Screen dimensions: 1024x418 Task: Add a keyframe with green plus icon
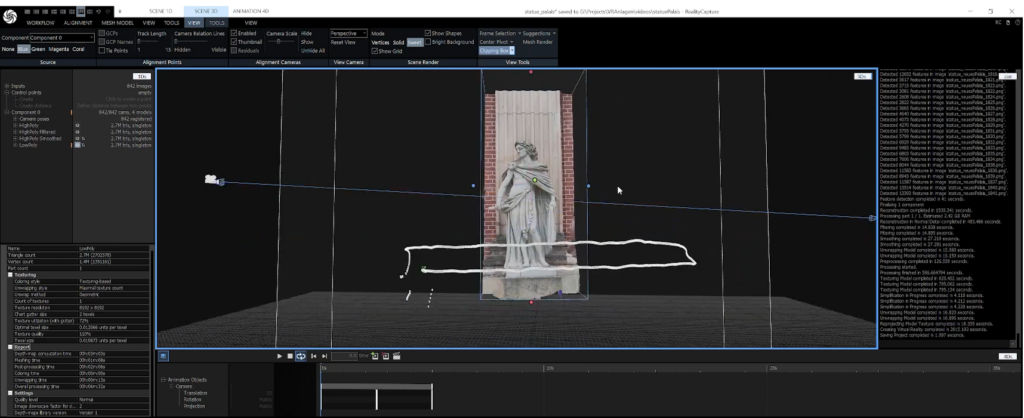pos(375,356)
